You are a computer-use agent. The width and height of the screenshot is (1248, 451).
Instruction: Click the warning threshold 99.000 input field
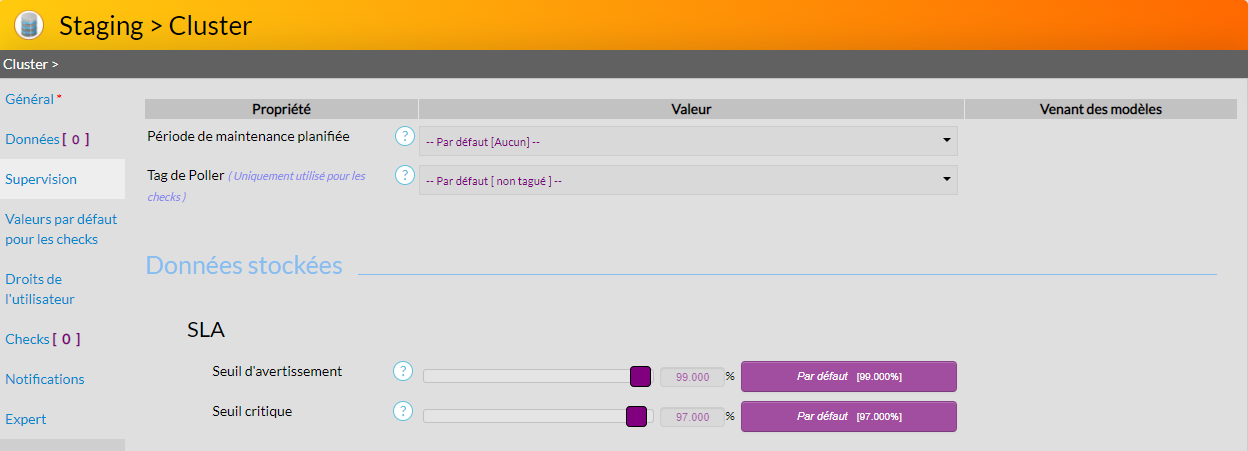(x=692, y=377)
